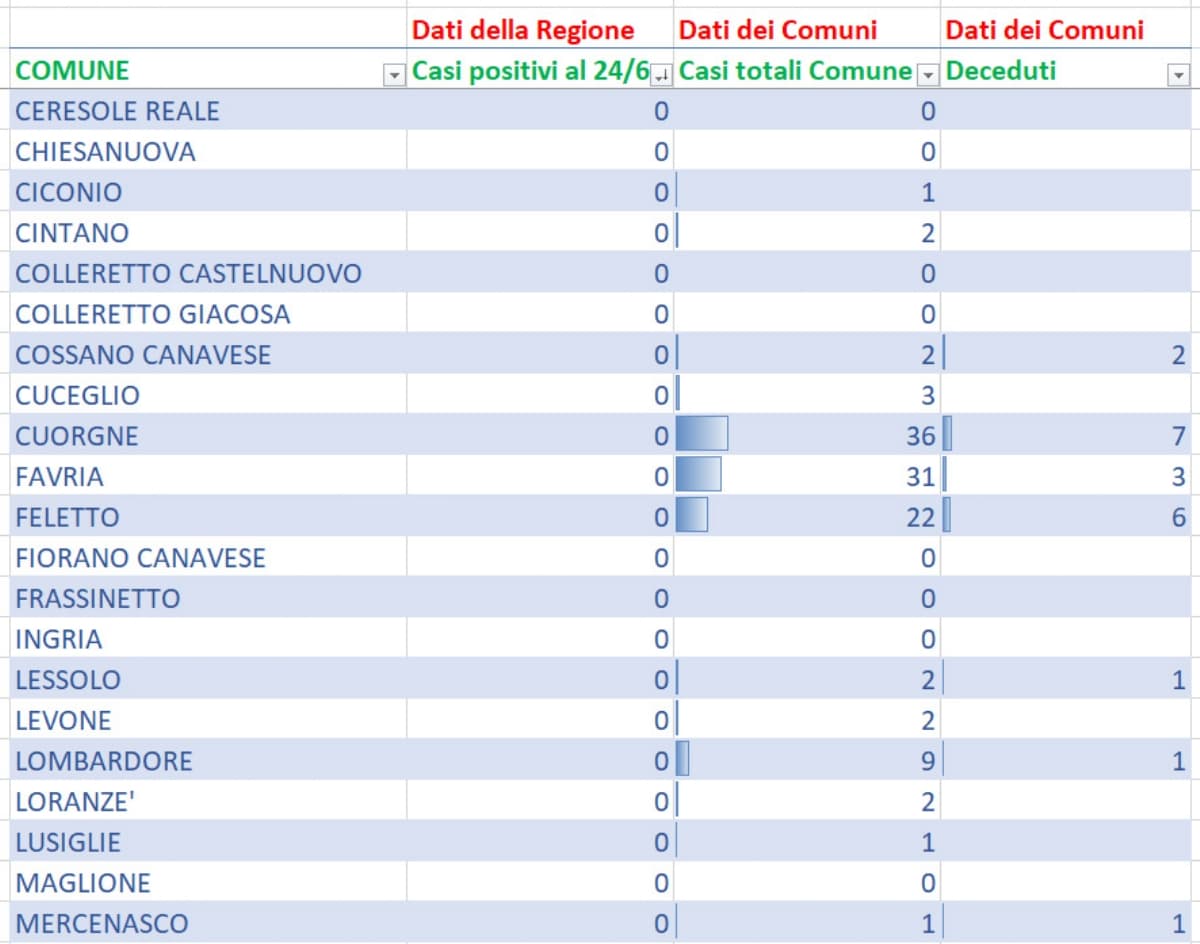
Task: Open the Deceduti column filter arrow
Action: tap(1179, 74)
